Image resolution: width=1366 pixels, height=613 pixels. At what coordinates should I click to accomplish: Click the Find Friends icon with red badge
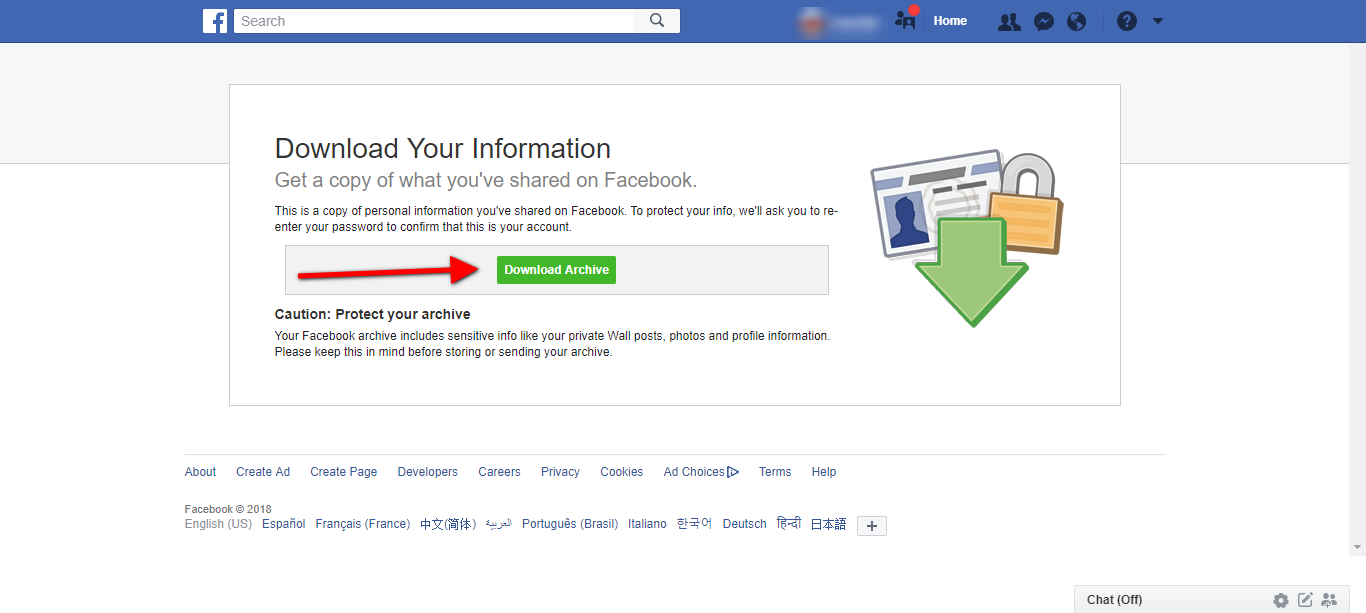click(907, 19)
